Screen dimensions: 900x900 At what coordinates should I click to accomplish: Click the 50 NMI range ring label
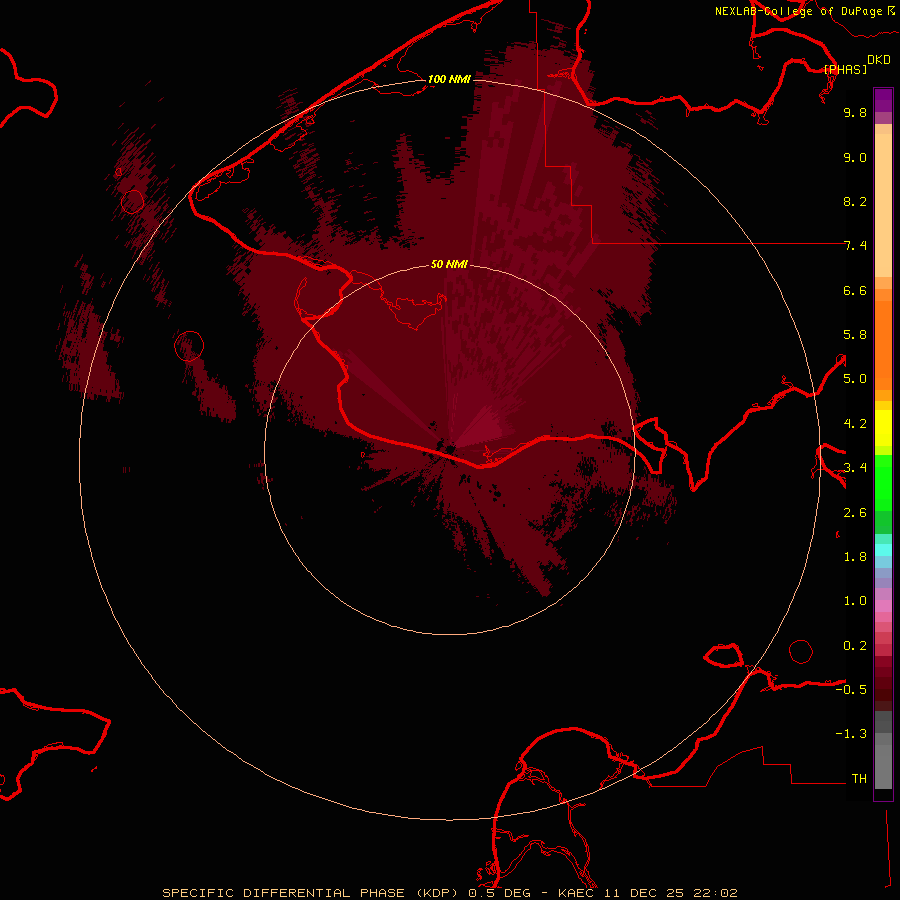[449, 264]
